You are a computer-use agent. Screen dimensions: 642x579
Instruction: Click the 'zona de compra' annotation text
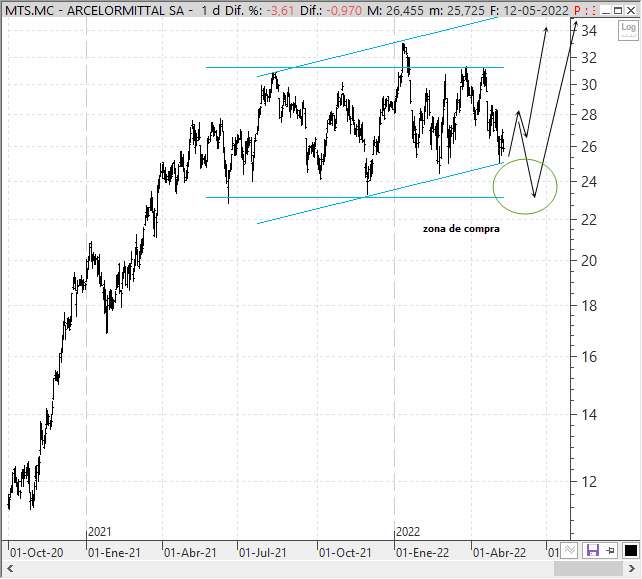tap(461, 229)
